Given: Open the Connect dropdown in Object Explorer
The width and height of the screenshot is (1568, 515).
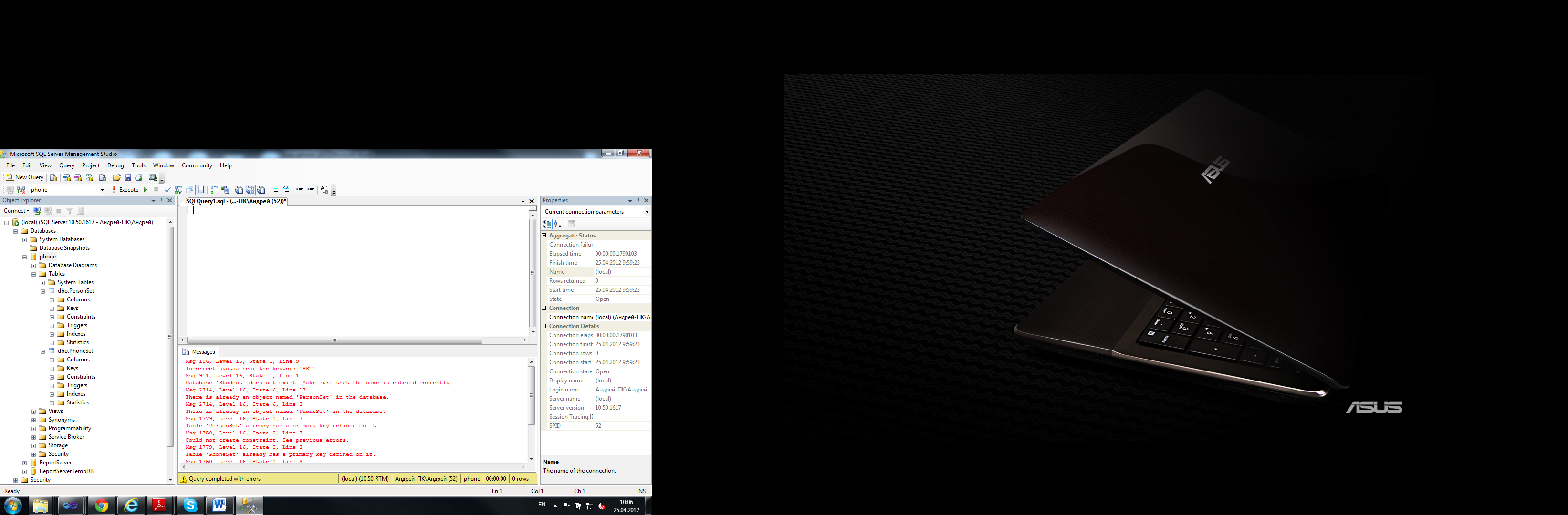Looking at the screenshot, I should tap(16, 211).
